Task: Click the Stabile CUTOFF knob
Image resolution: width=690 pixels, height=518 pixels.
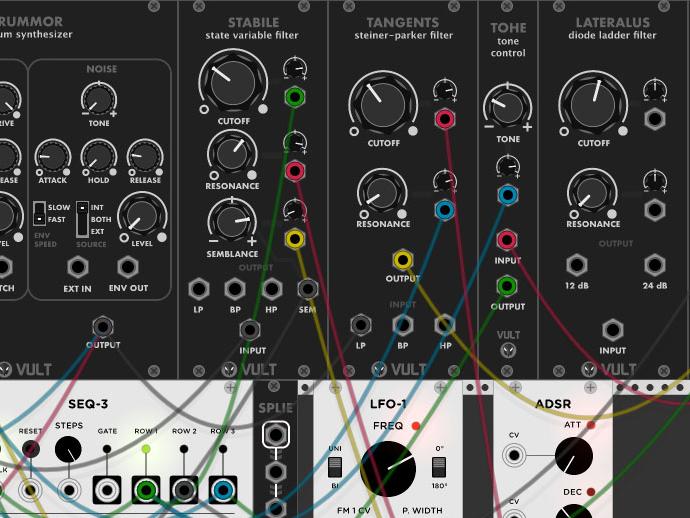Action: (233, 83)
